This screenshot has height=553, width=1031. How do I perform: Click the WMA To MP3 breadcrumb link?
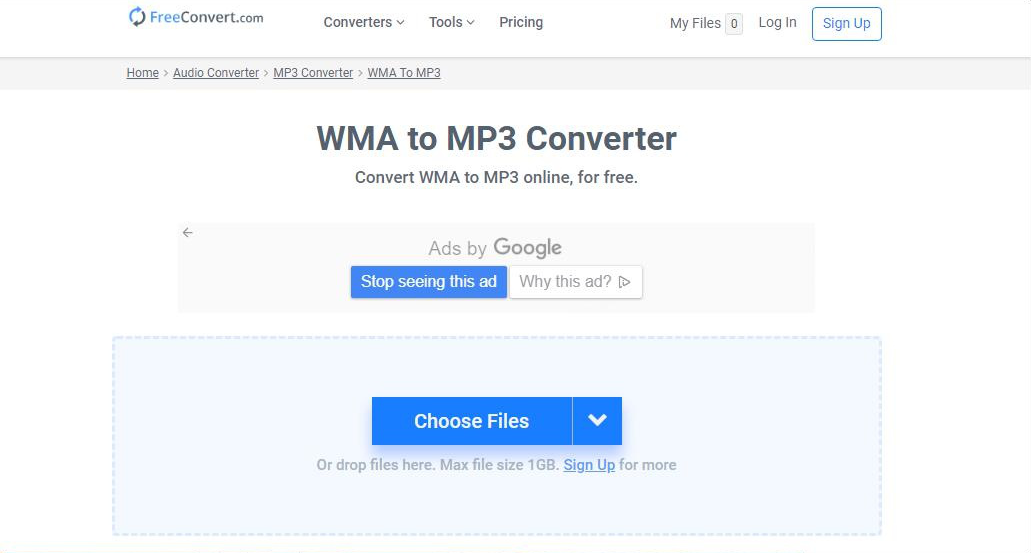tap(404, 73)
